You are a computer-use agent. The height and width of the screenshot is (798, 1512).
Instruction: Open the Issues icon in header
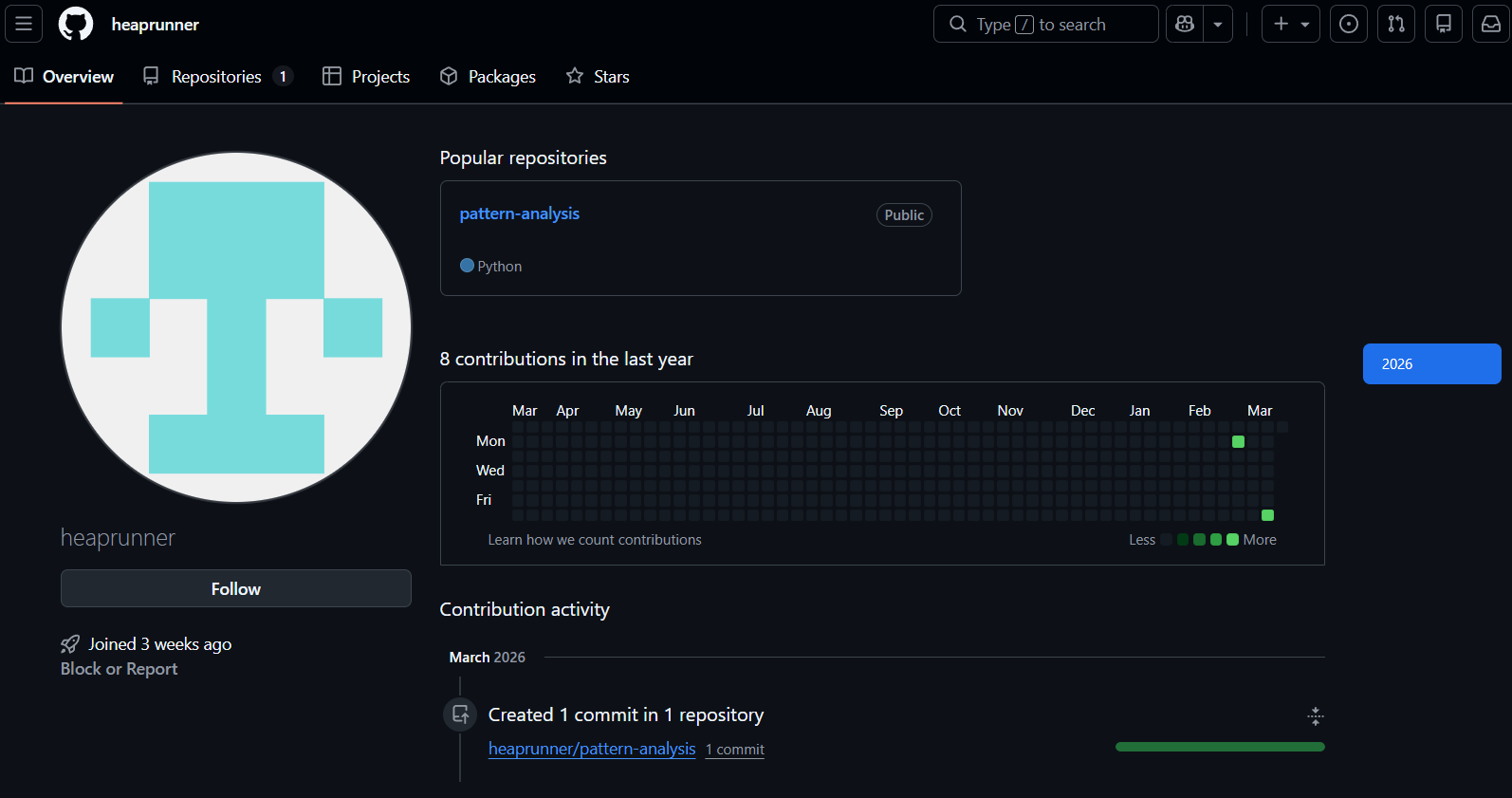[1349, 24]
